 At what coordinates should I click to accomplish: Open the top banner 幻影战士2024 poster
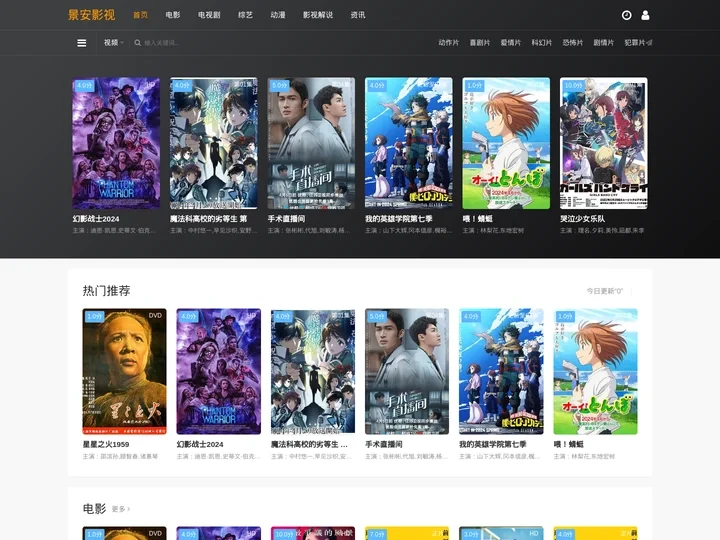pyautogui.click(x=116, y=143)
